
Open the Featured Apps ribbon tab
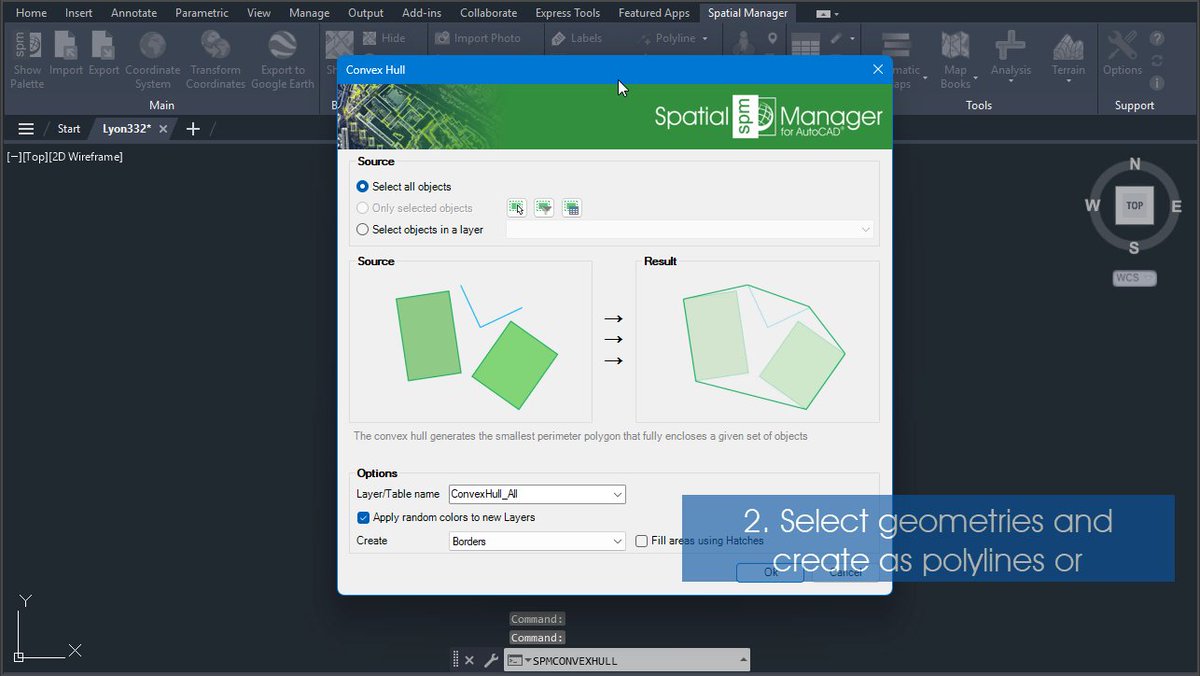coord(654,13)
